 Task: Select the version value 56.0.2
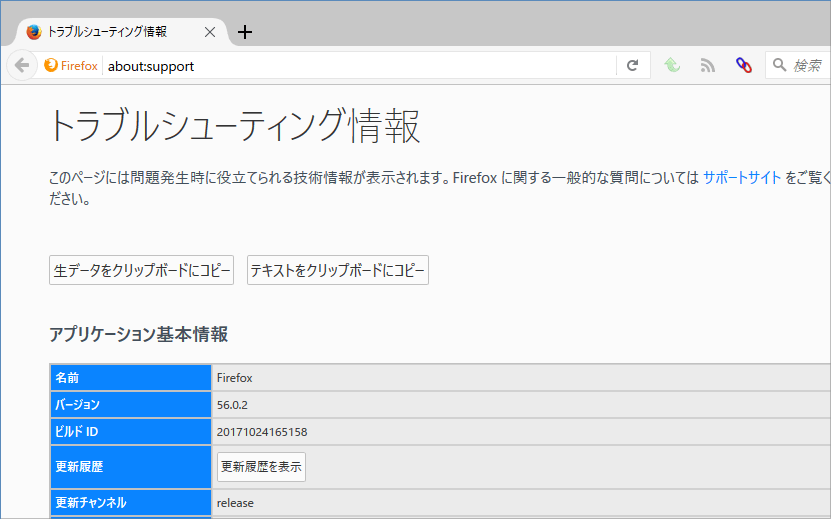(232, 405)
